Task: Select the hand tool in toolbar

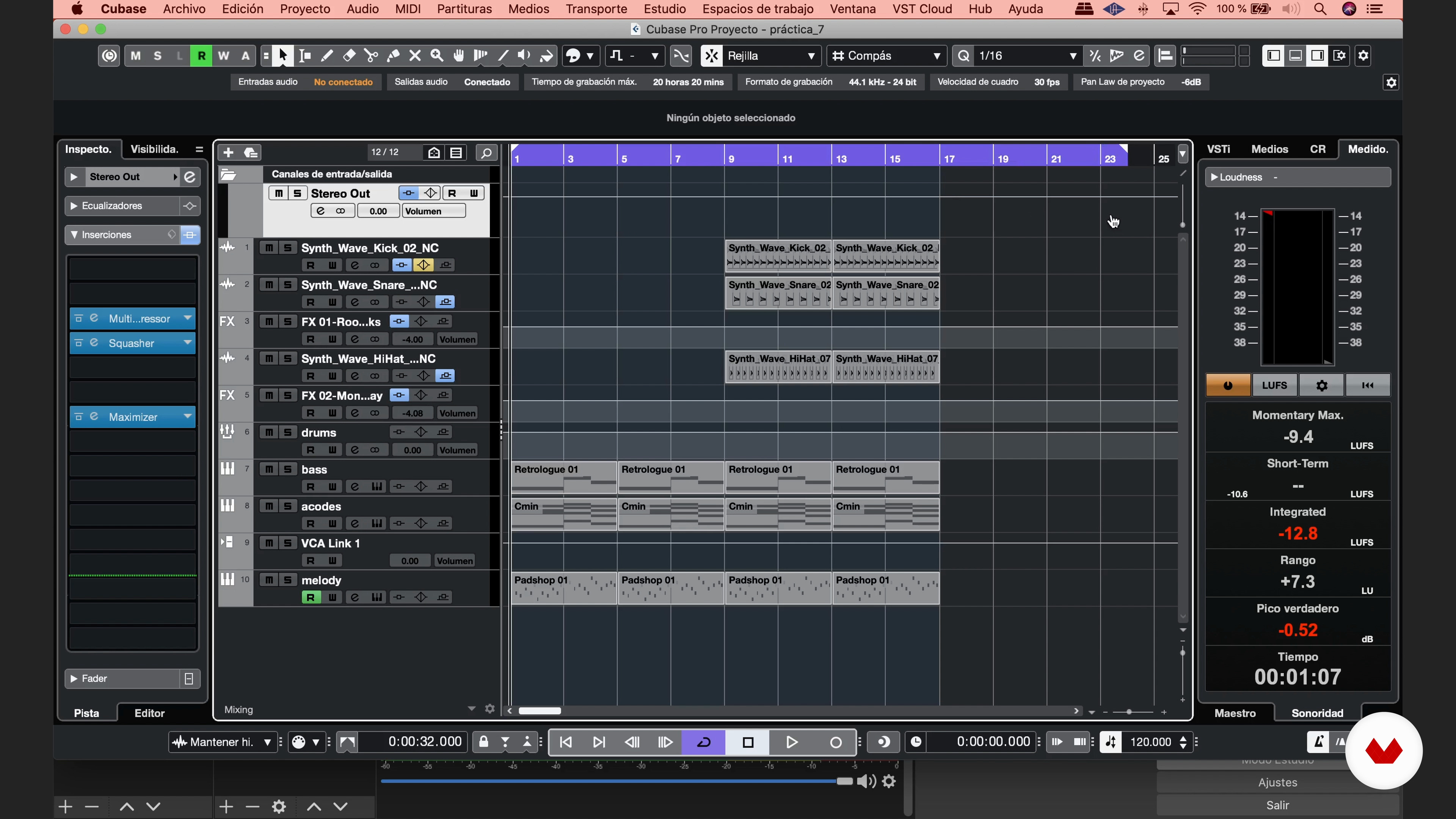Action: [459, 55]
